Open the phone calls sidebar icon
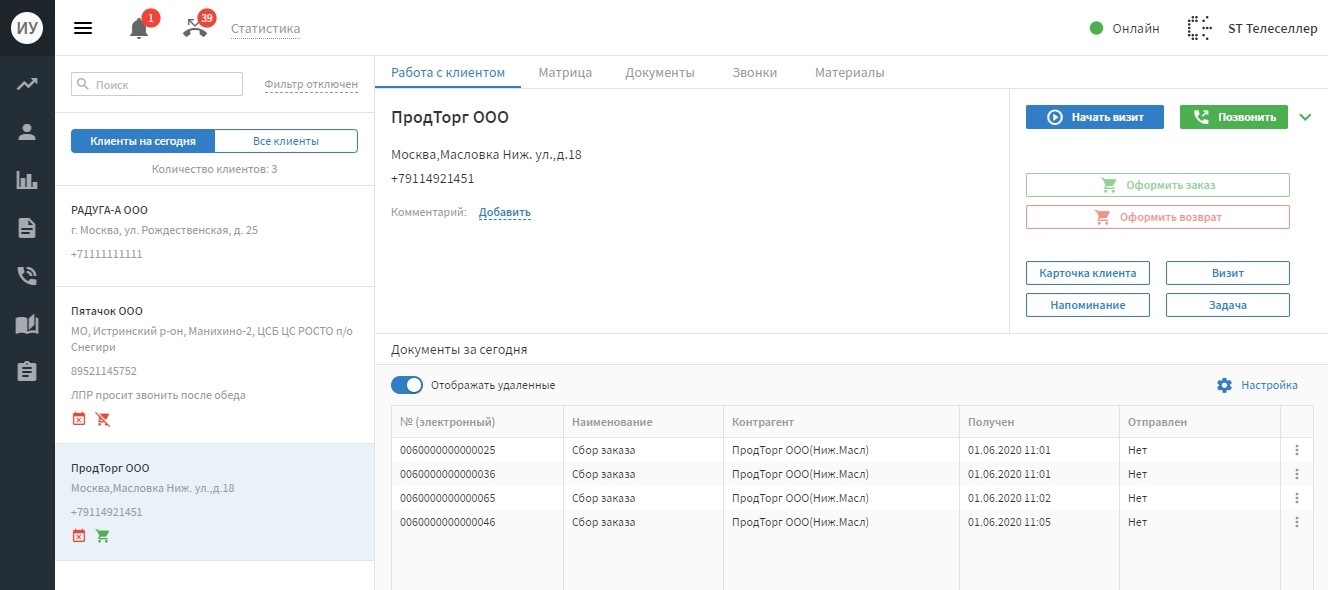1328x590 pixels. pyautogui.click(x=27, y=276)
